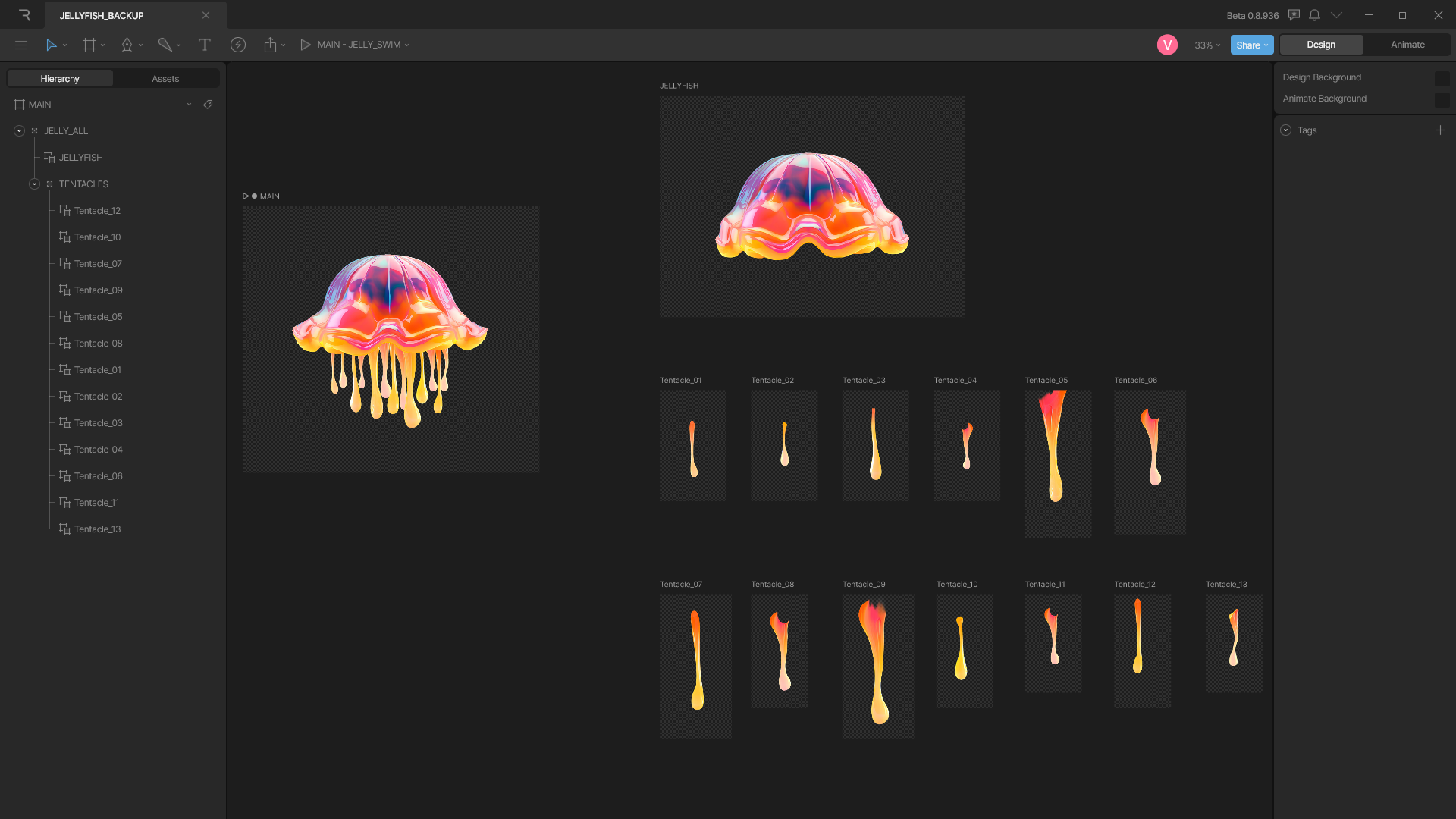Select the Hierarchy tab
The width and height of the screenshot is (1456, 819).
[59, 78]
